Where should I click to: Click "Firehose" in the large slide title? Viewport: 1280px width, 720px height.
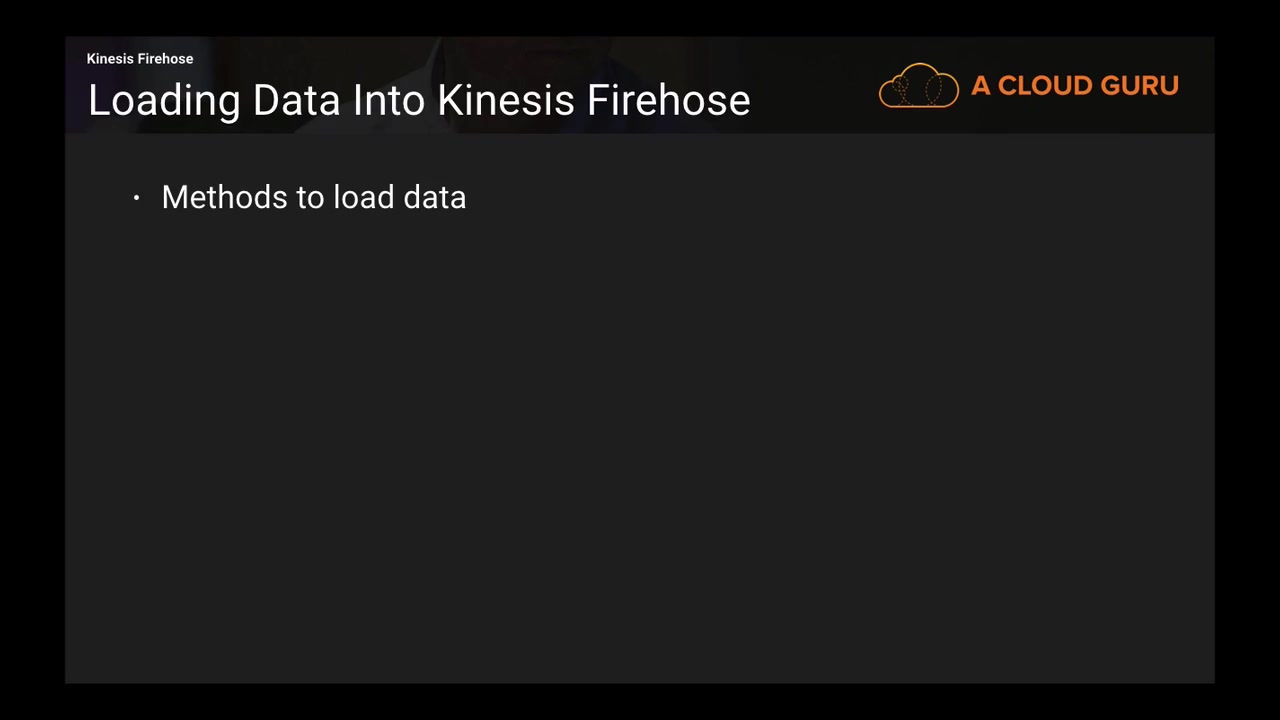point(668,101)
